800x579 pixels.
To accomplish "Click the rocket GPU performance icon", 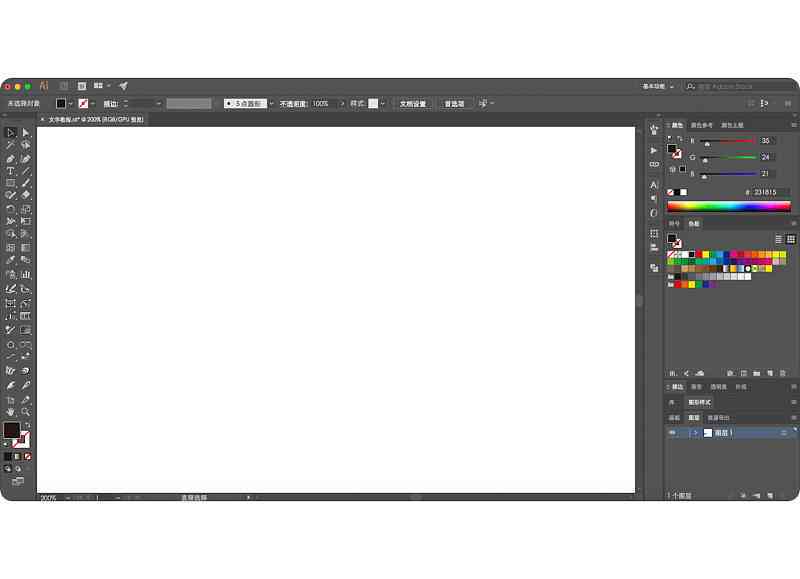I will point(123,86).
